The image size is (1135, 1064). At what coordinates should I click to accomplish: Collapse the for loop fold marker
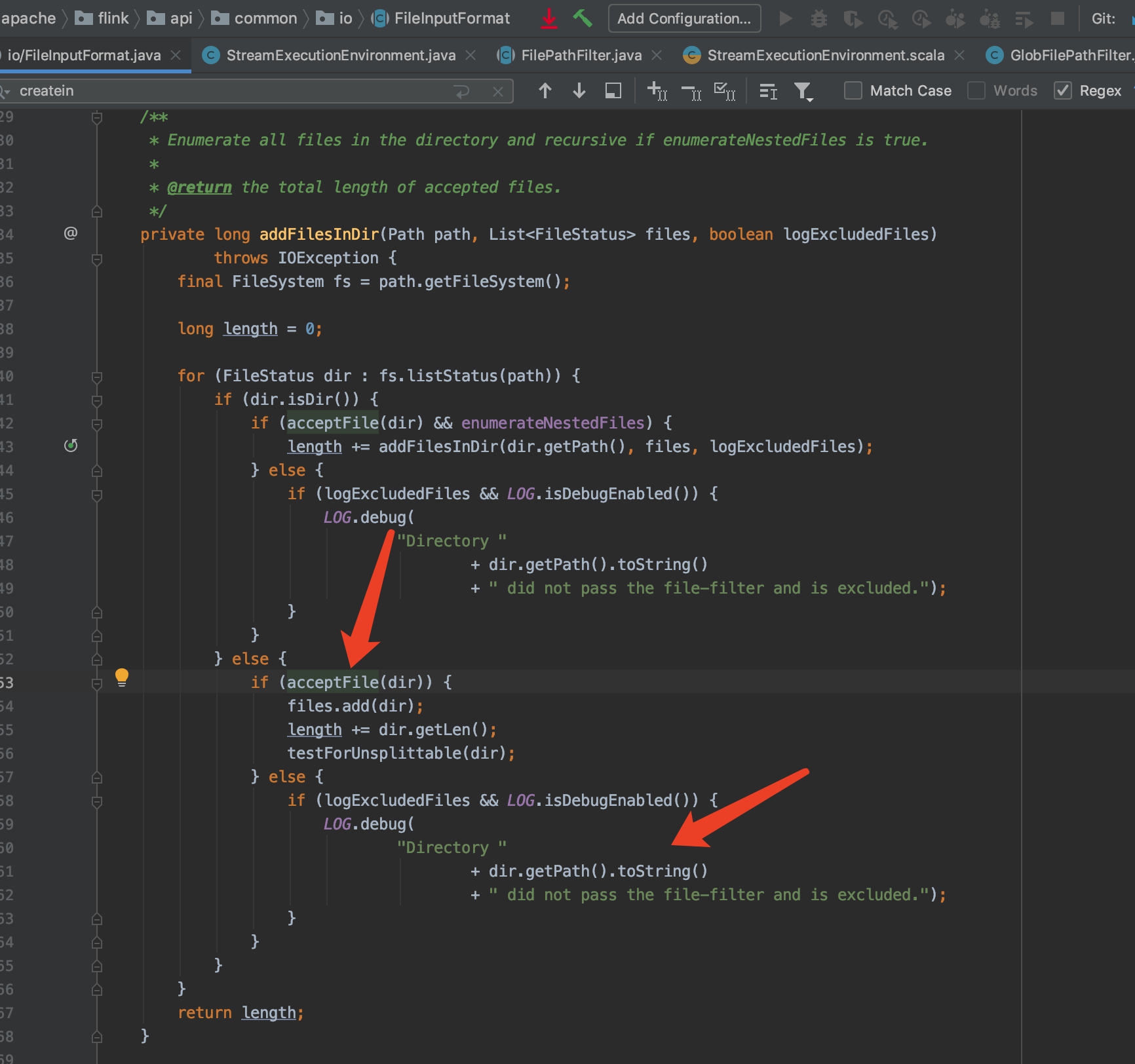[97, 377]
